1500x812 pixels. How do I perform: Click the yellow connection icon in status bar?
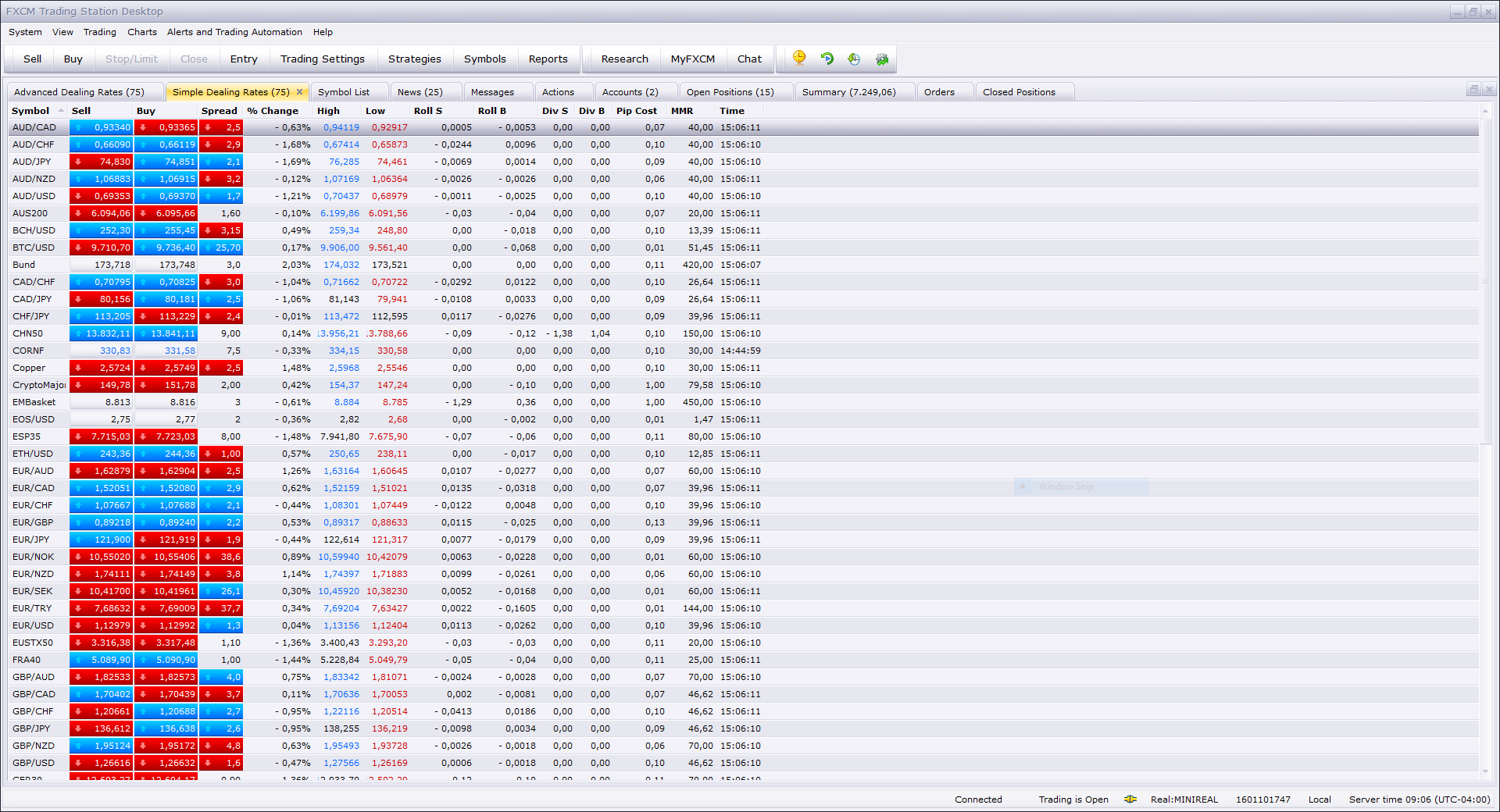(1130, 800)
